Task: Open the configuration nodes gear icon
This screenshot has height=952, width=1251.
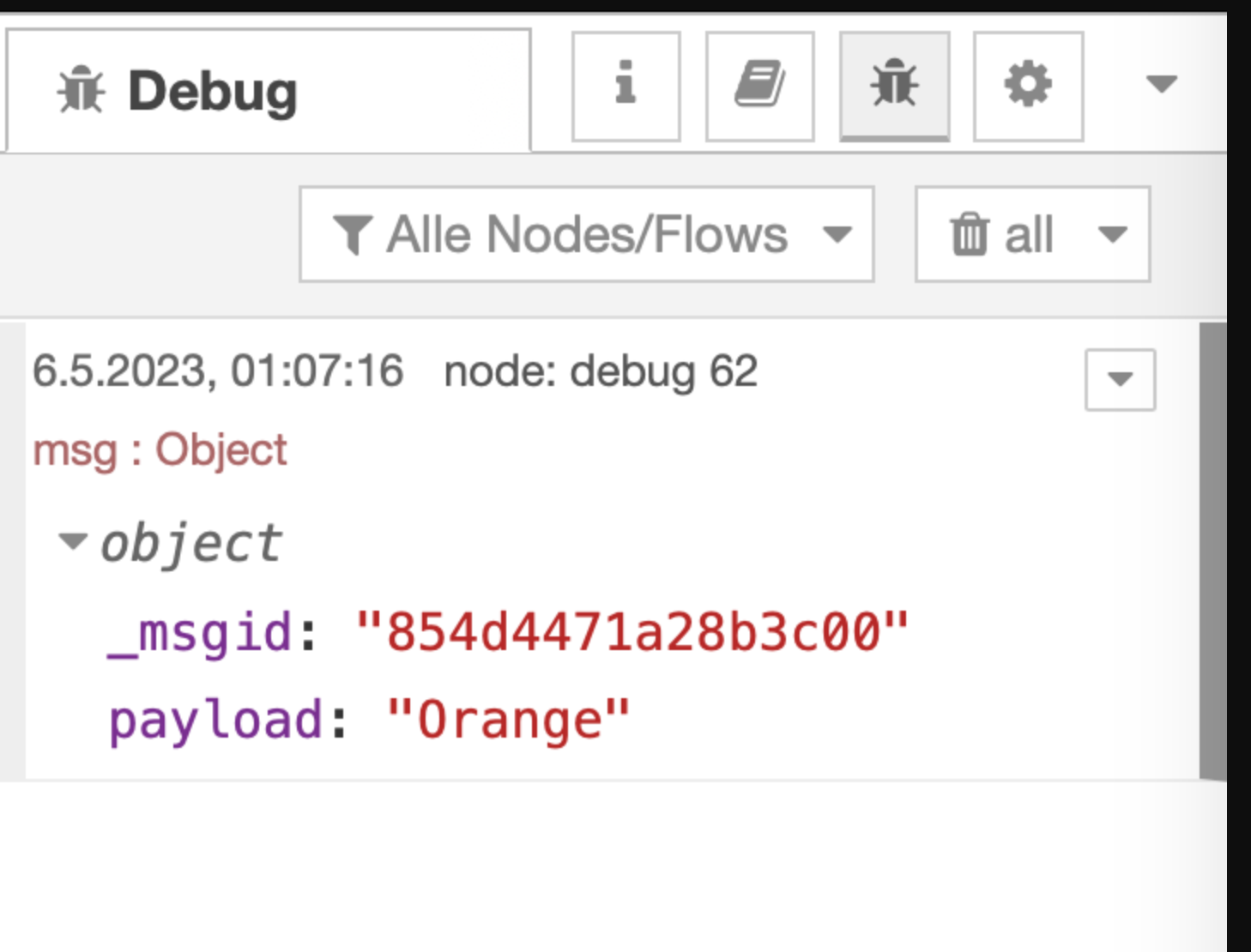Action: tap(1028, 87)
